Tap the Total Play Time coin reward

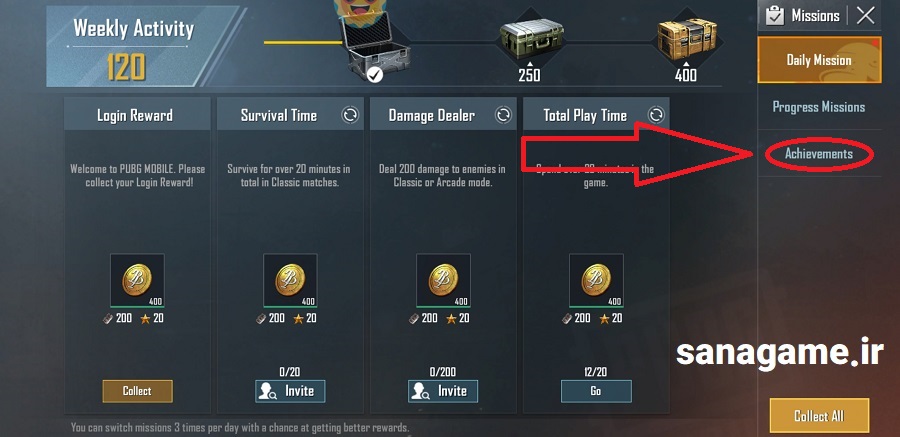596,280
